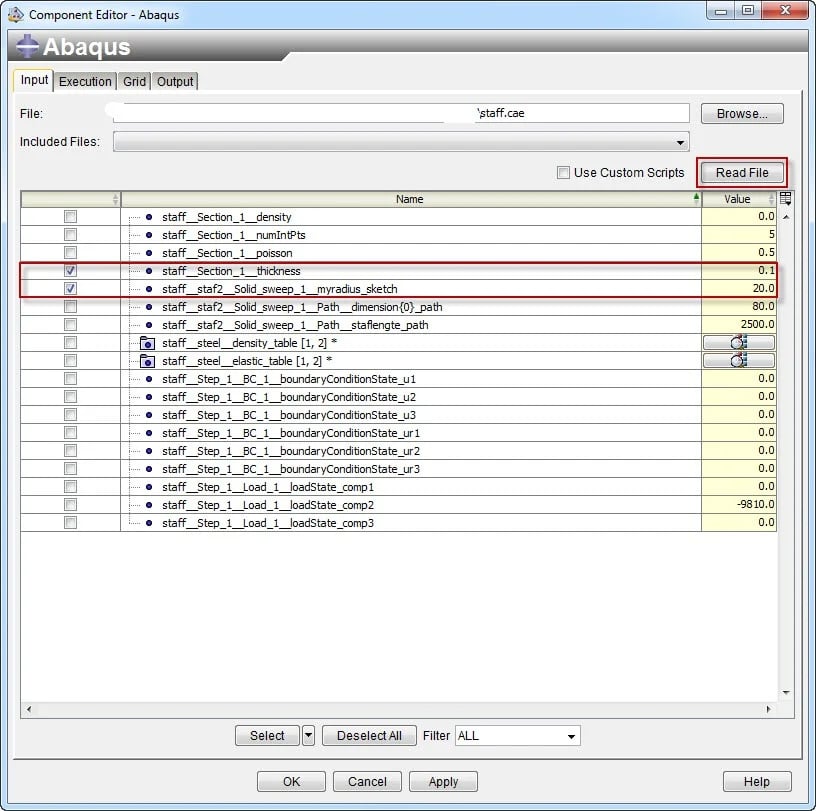This screenshot has height=811, width=816.
Task: Open the elastic table editor via its gauge icon
Action: (739, 361)
